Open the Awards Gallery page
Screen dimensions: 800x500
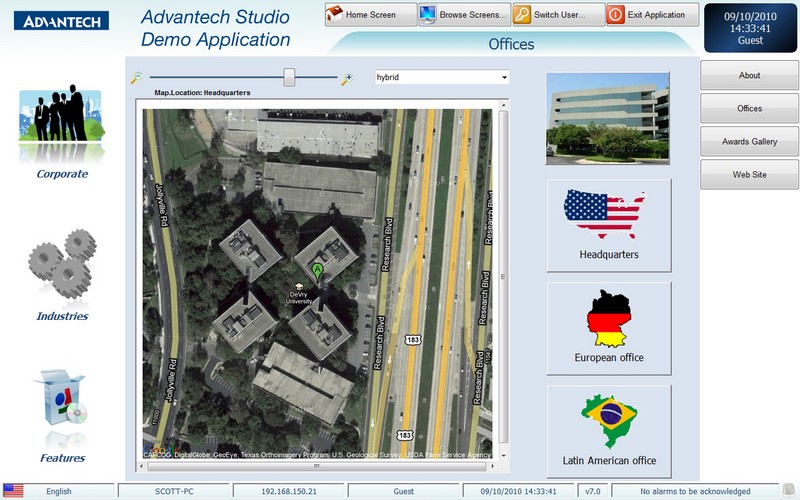(749, 141)
